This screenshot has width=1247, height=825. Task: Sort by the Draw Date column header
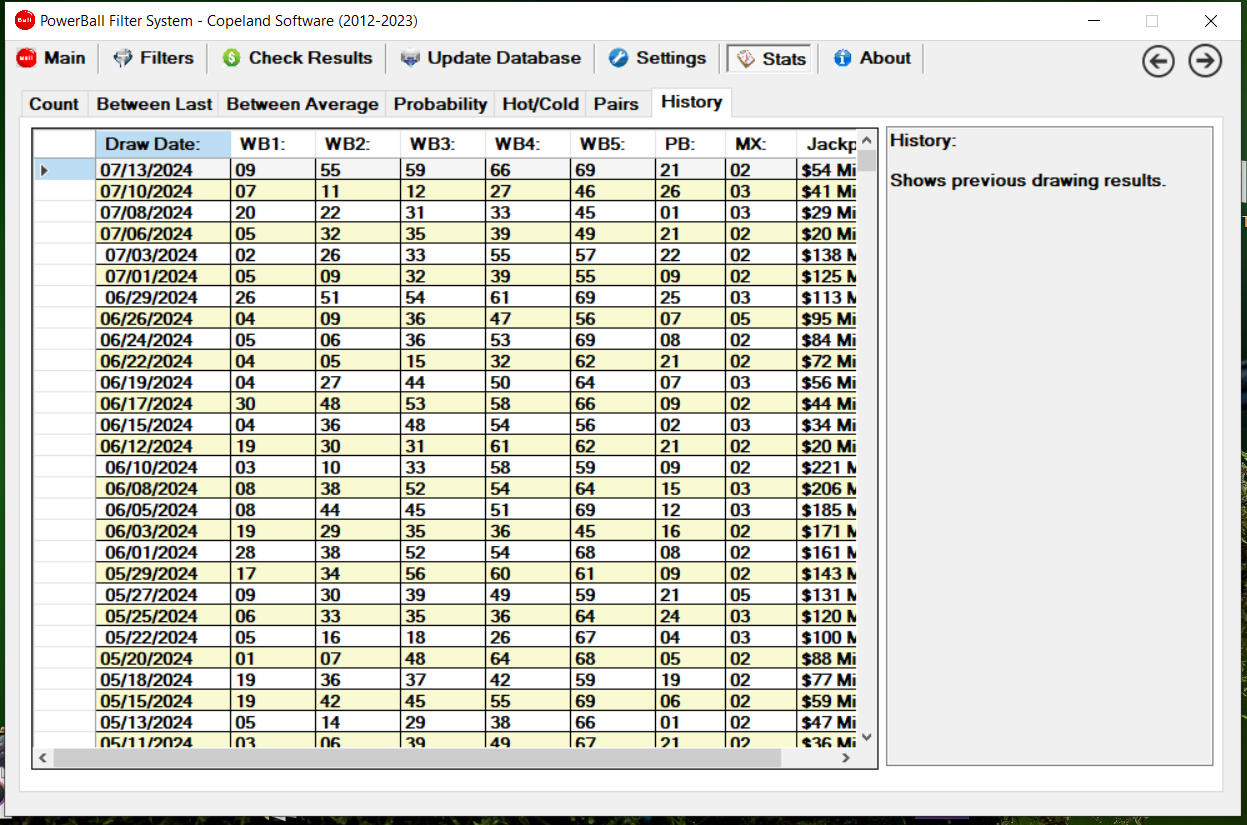pos(163,144)
